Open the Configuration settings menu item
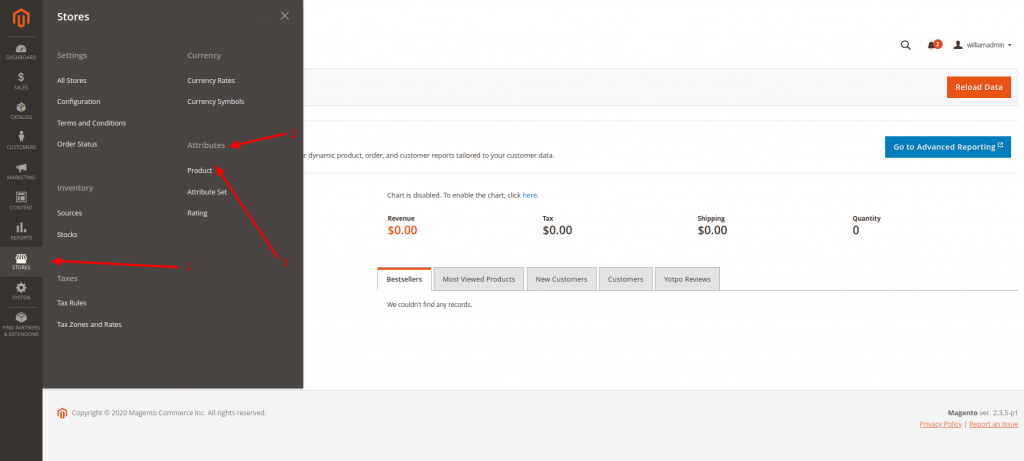Viewport: 1024px width, 461px height. 78,101
